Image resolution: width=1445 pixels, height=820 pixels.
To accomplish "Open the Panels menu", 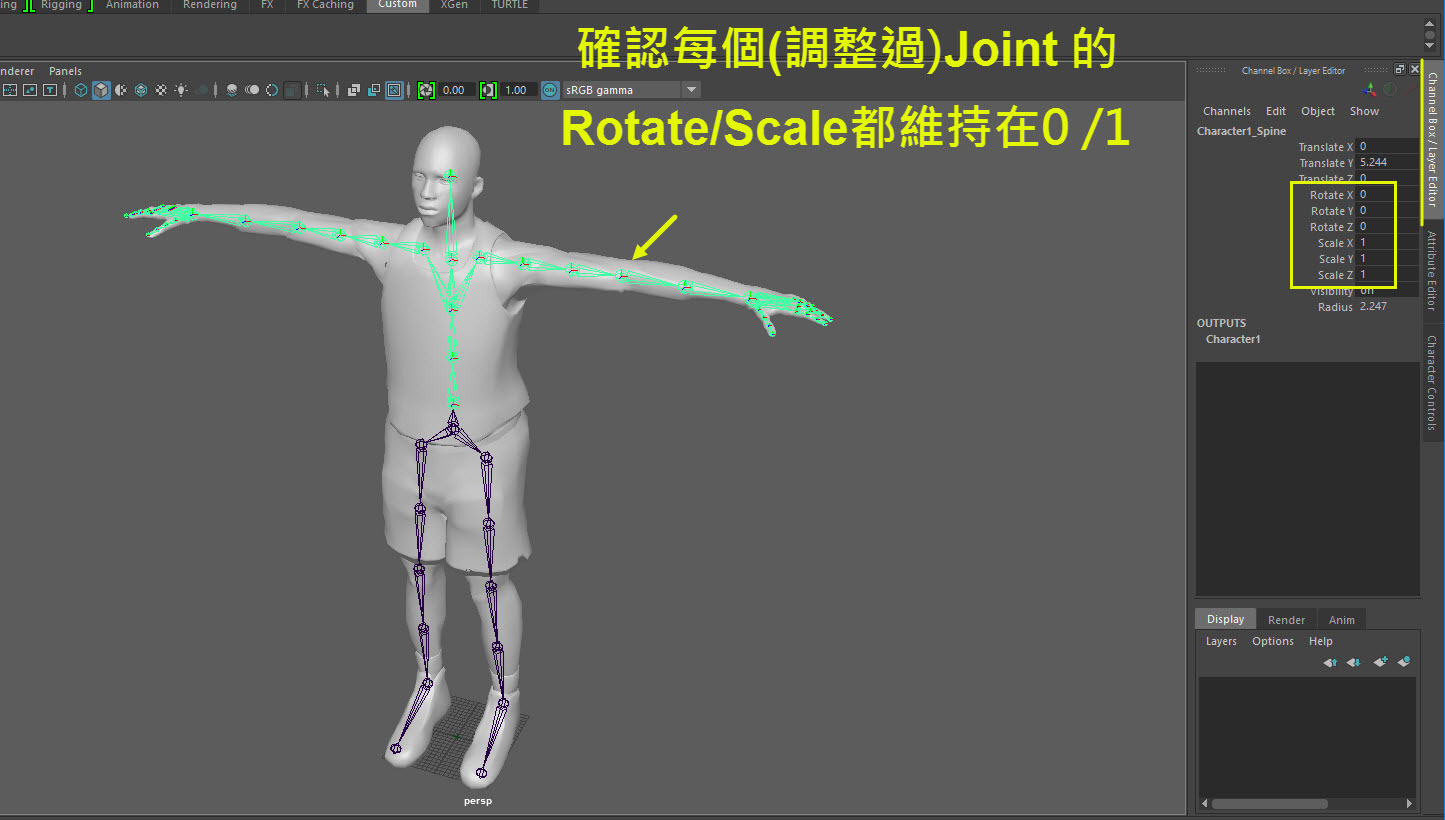I will (66, 71).
